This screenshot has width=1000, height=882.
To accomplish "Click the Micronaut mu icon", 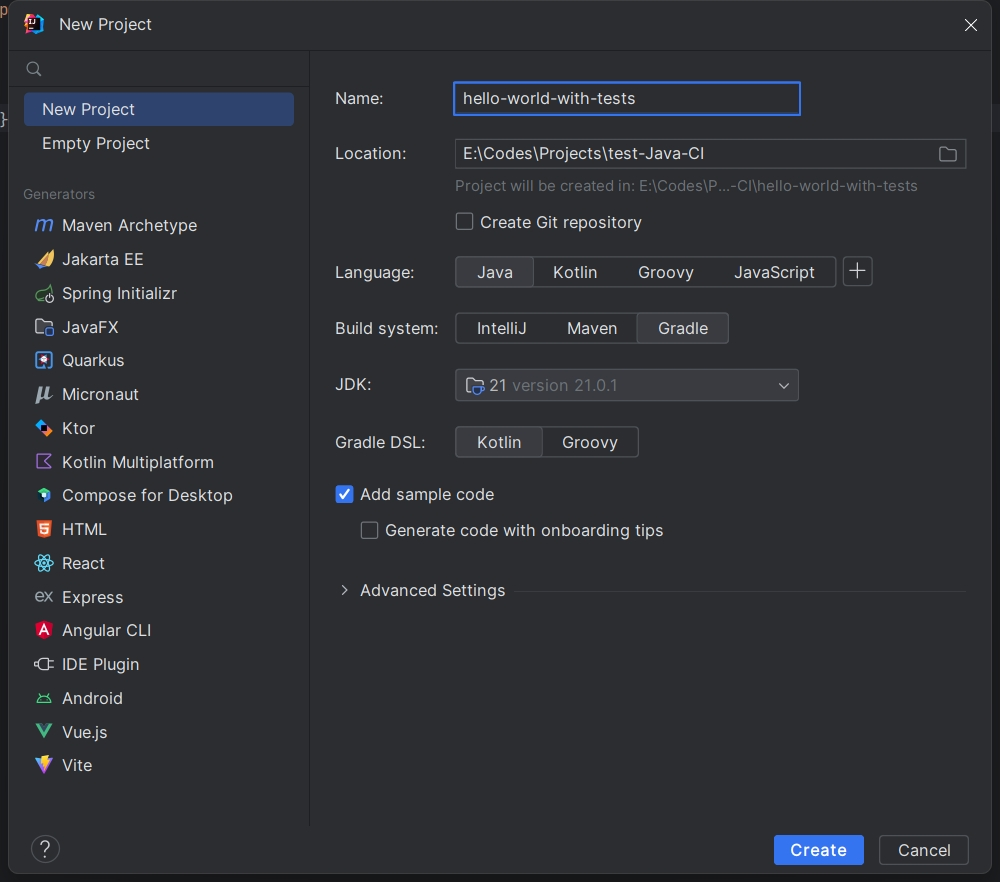I will pos(43,394).
